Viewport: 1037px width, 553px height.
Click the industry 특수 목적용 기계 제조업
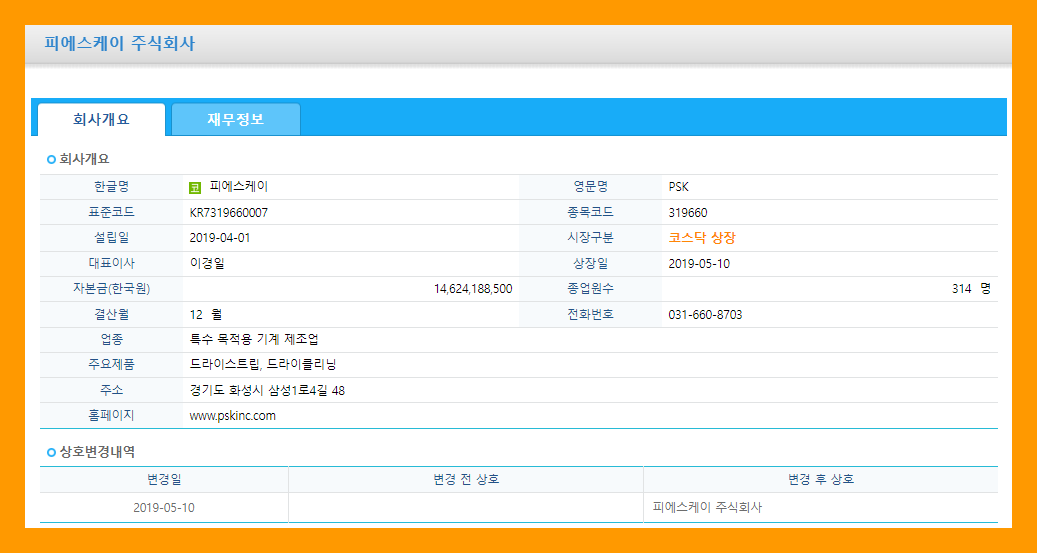click(x=254, y=339)
